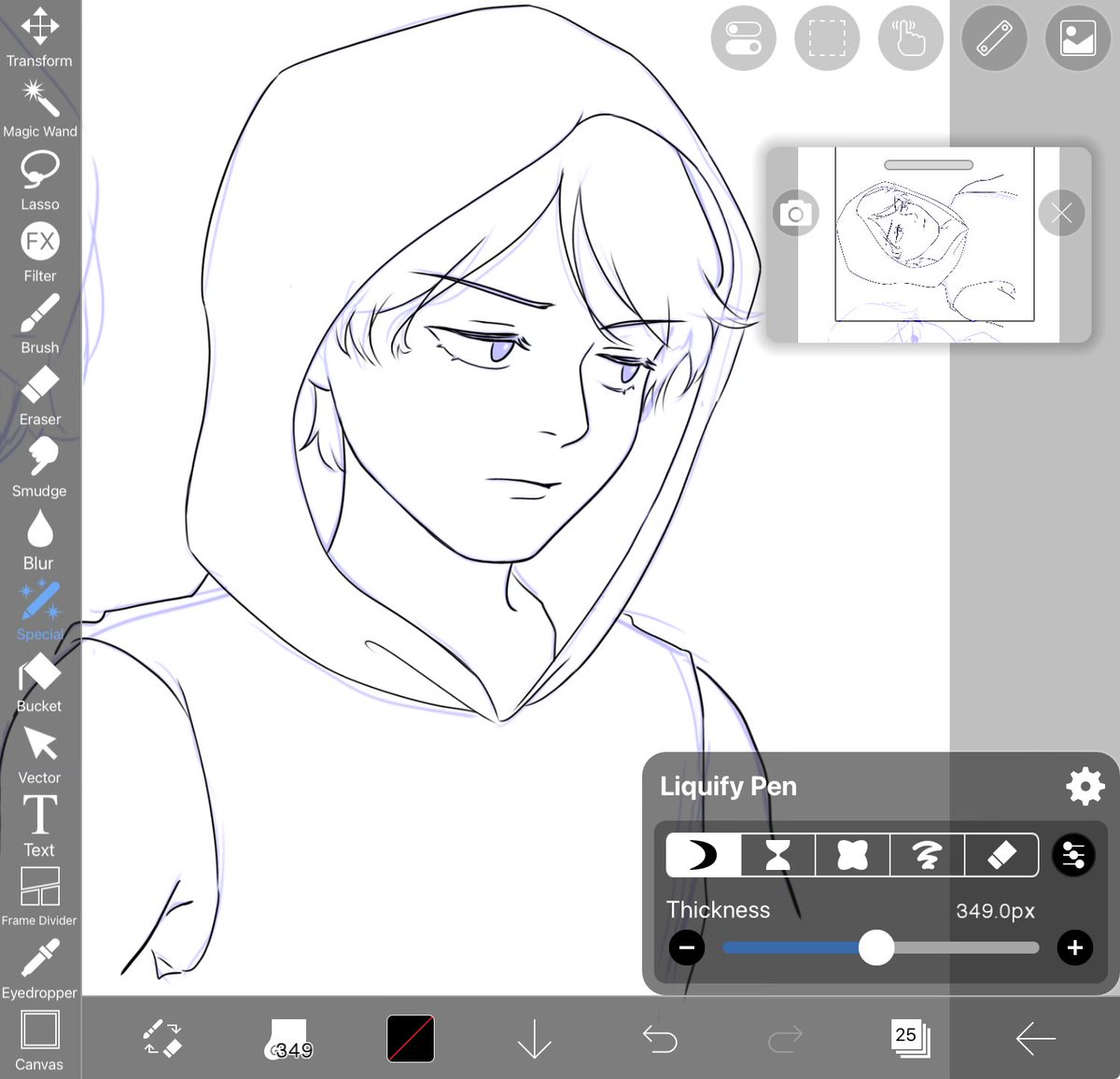This screenshot has height=1079, width=1120.
Task: Select the crescent push liquify mode
Action: coord(703,855)
